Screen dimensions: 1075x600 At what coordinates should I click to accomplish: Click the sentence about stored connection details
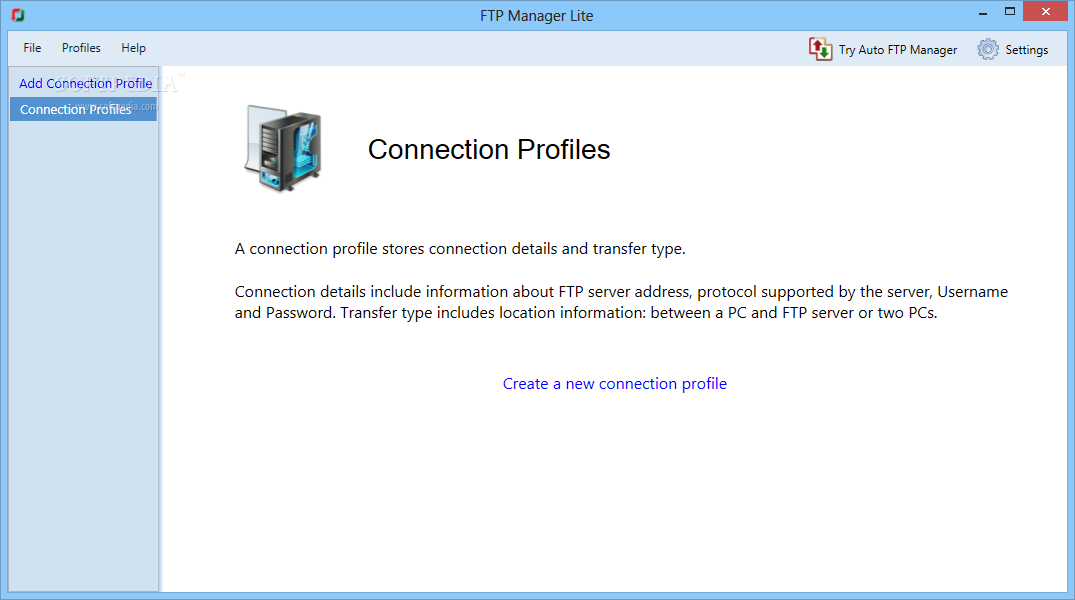tap(460, 249)
